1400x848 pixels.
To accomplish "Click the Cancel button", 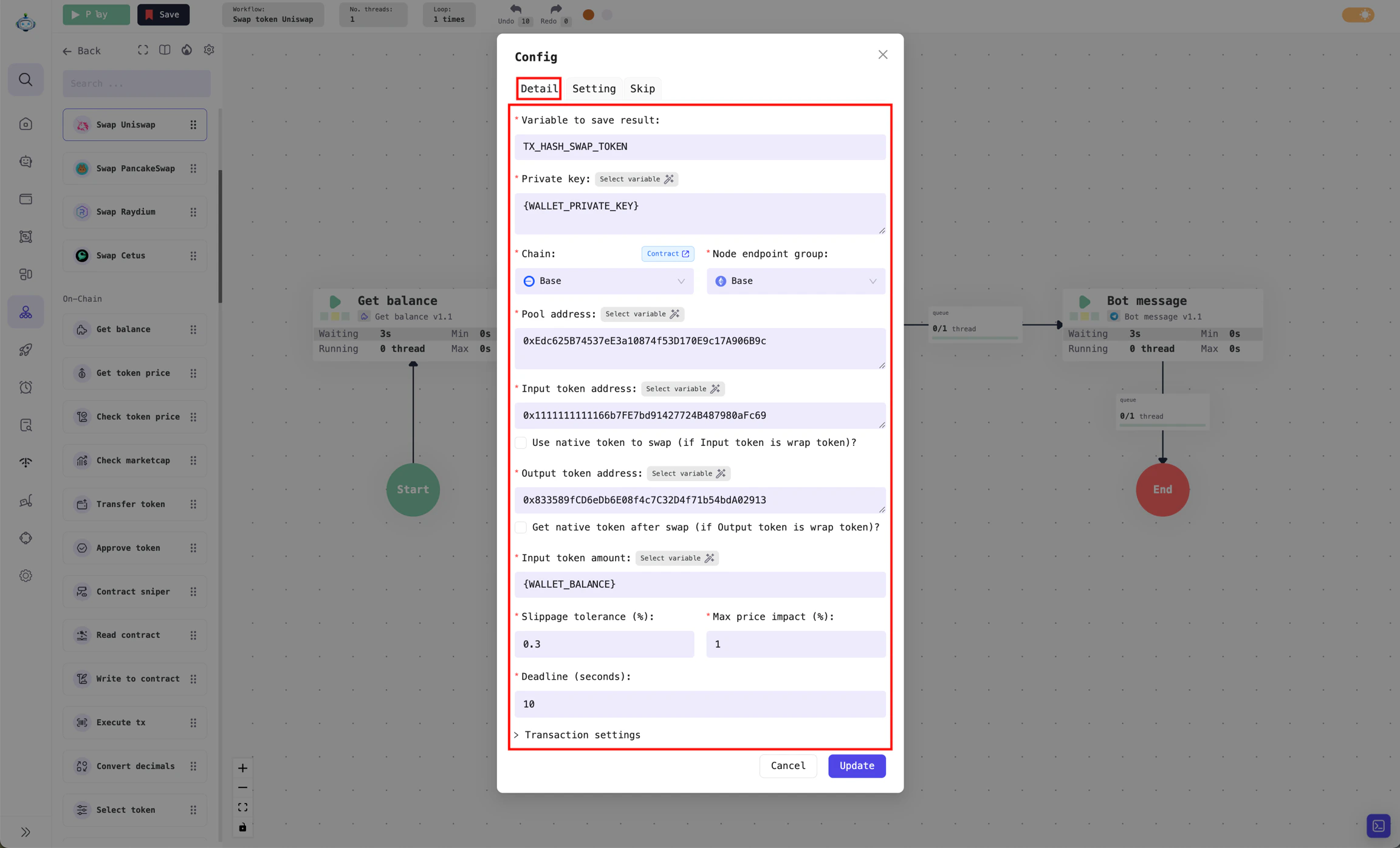I will click(788, 766).
